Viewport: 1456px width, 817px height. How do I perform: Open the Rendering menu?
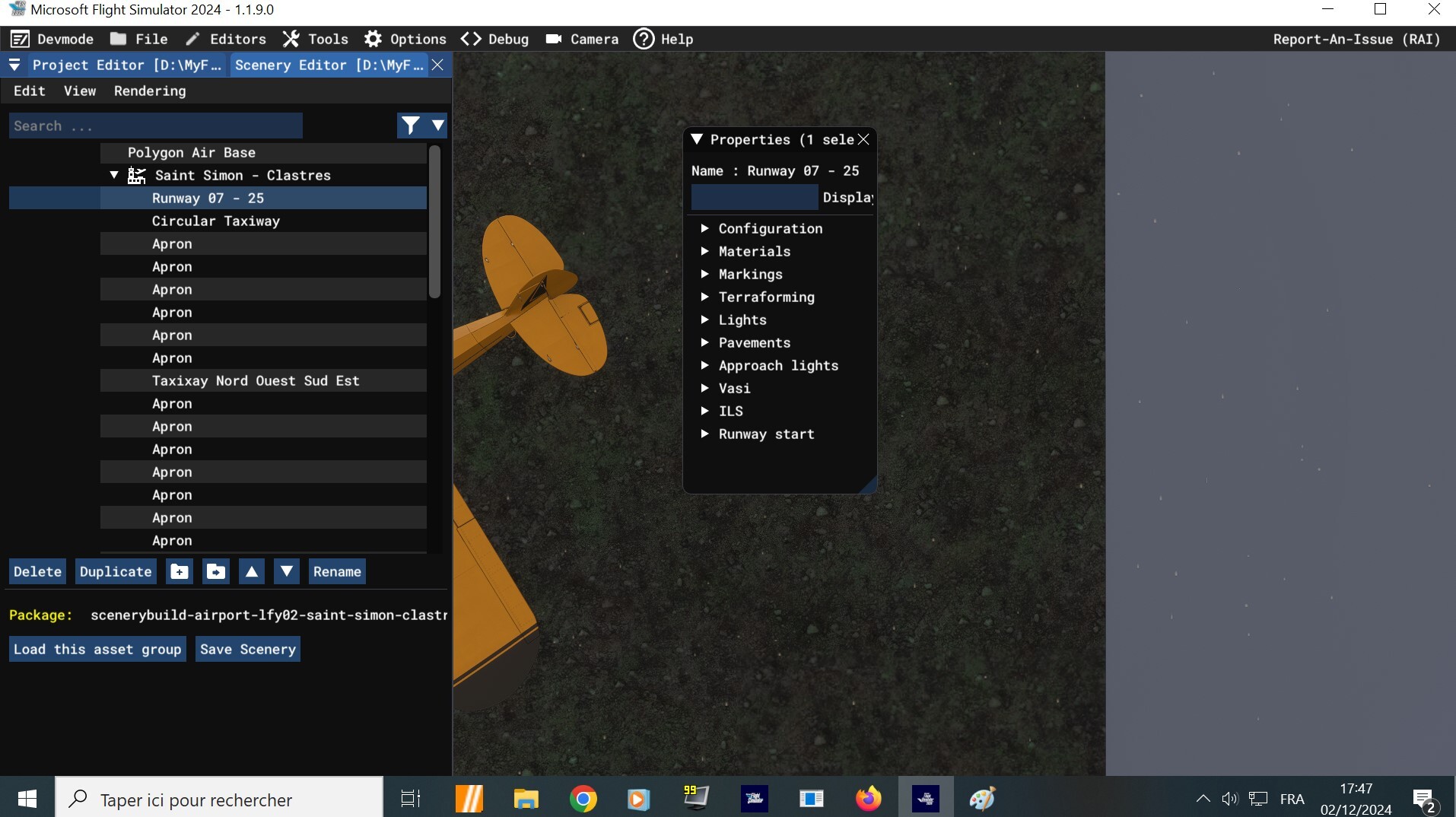point(150,91)
